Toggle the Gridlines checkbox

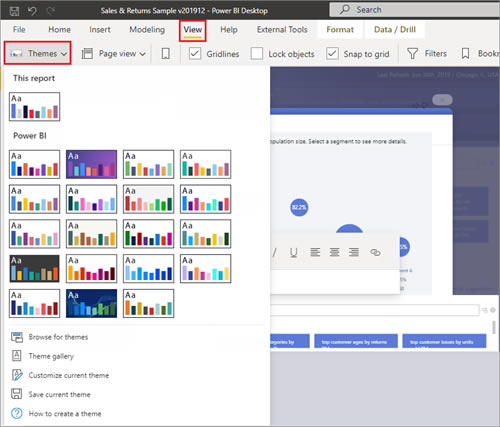click(195, 54)
